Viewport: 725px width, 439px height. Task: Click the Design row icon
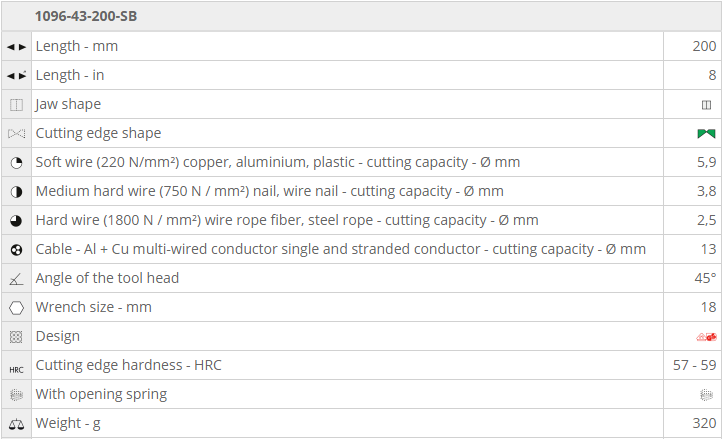(x=16, y=337)
